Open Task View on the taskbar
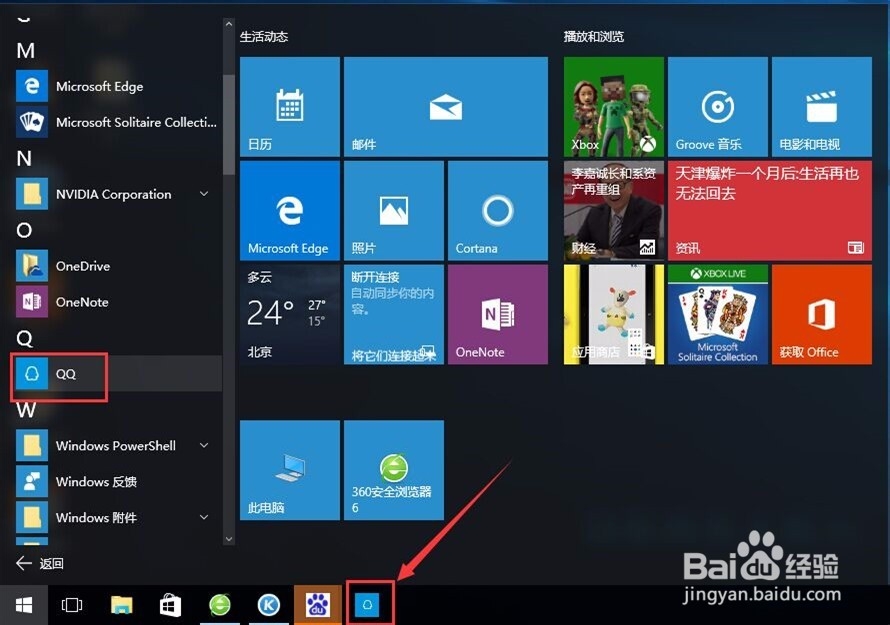The image size is (890, 625). click(x=72, y=605)
